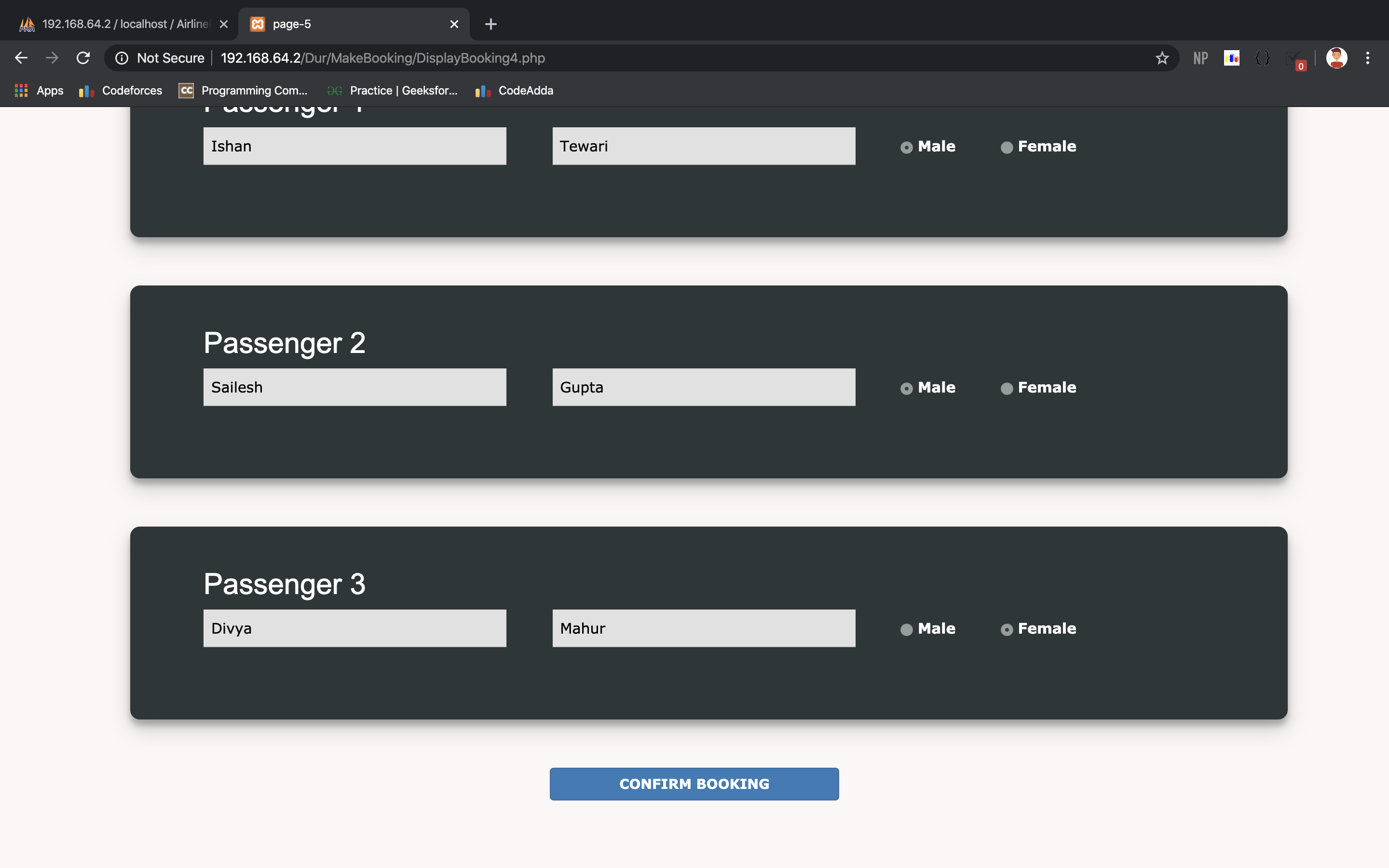Click the Passenger 3 heading
The image size is (1389, 868).
(285, 584)
